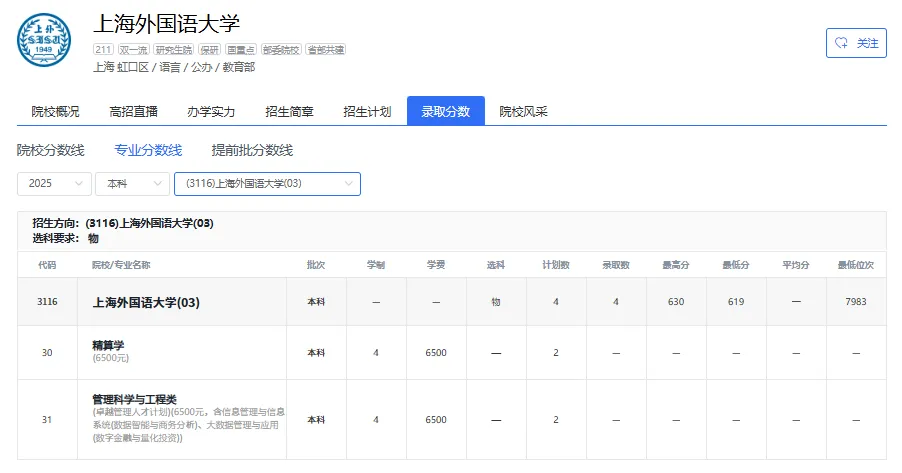Click the 最低位次 column header
902x473 pixels.
coord(855,265)
